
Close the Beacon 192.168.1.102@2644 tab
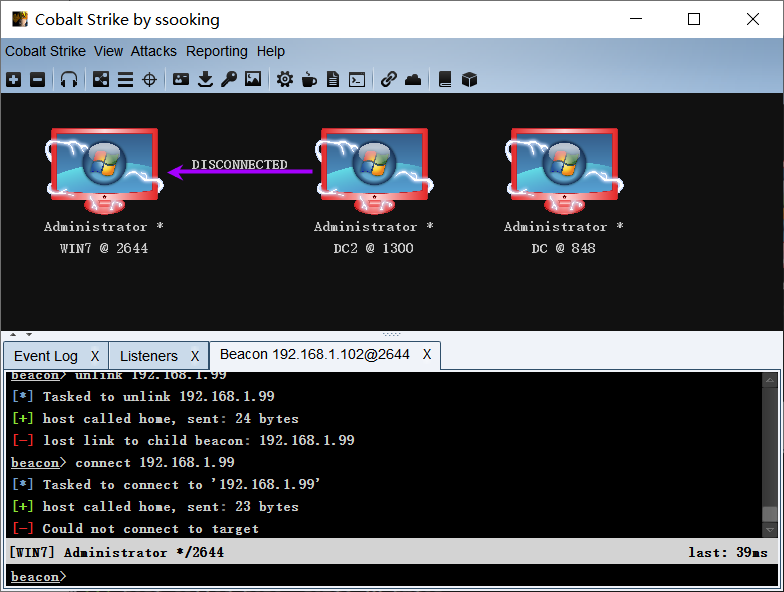[x=426, y=354]
